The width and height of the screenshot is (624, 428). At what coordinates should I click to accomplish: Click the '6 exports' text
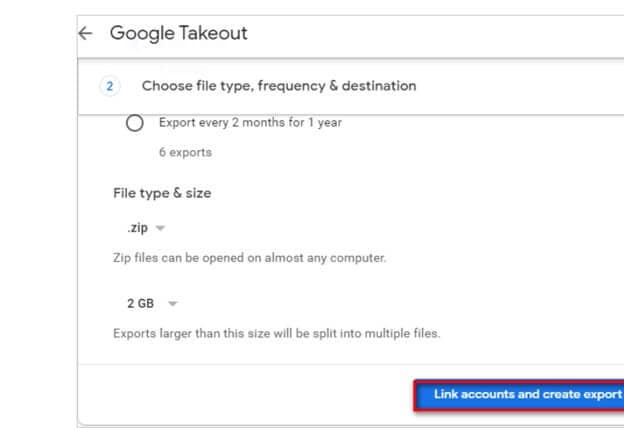click(185, 153)
